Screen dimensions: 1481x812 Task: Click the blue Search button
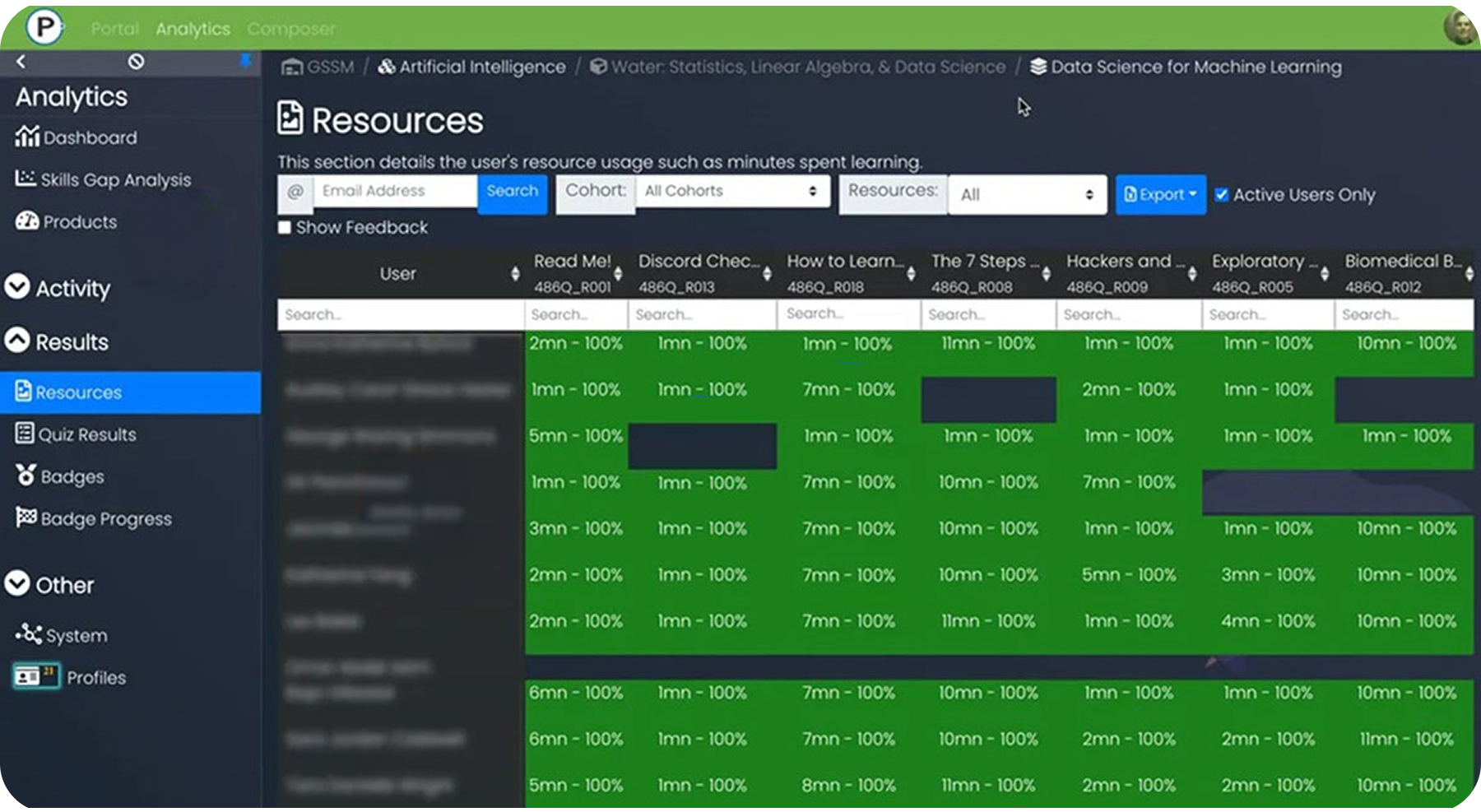tap(512, 191)
